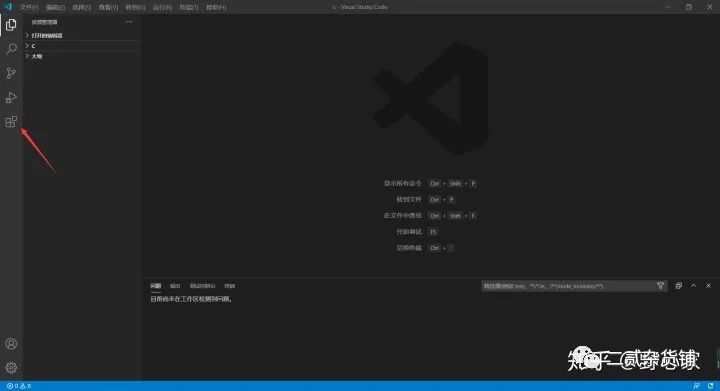This screenshot has width=720, height=391.
Task: Open the Go (转到) menu
Action: 135,7
